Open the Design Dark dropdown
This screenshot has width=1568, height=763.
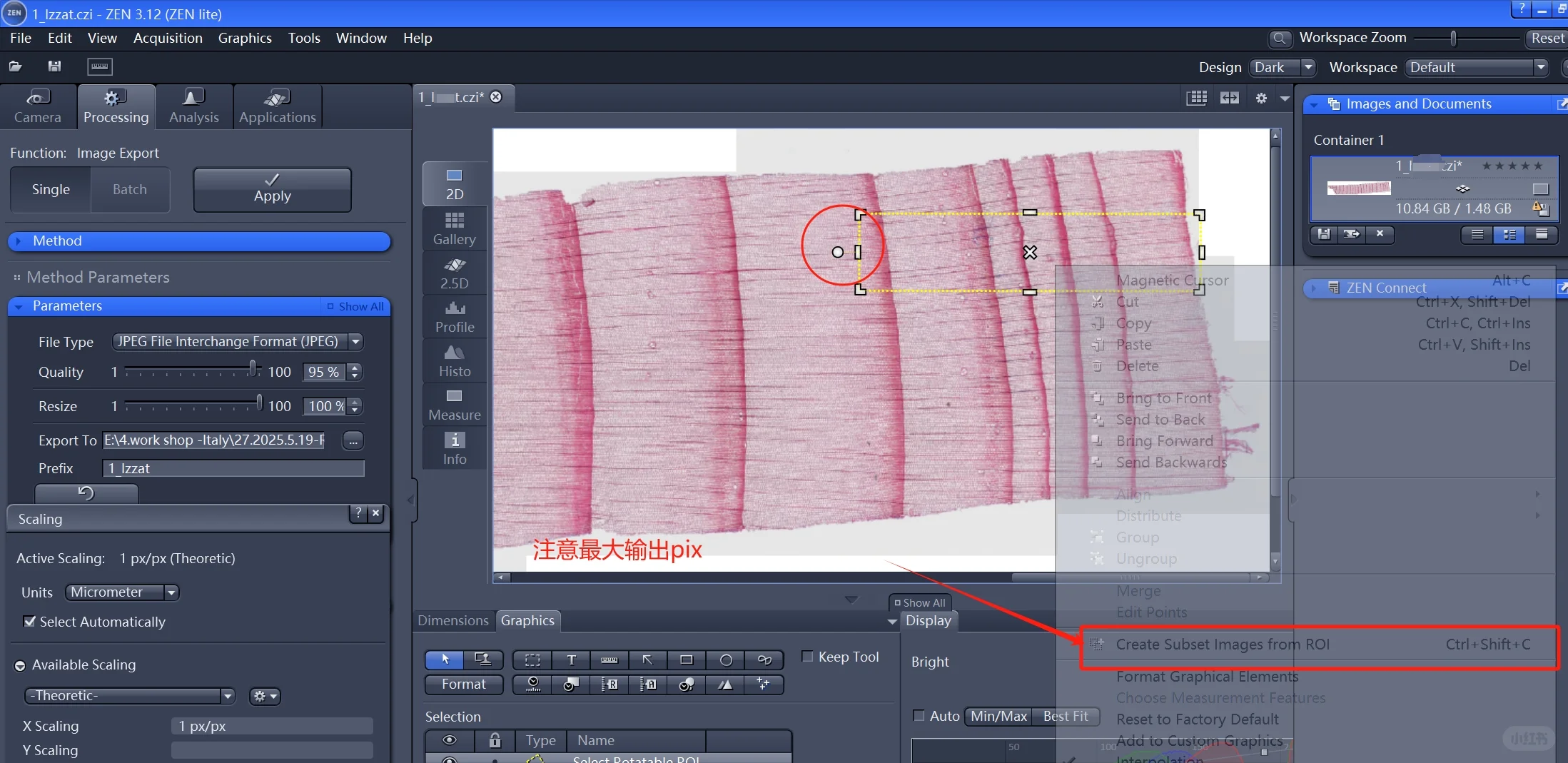tap(1283, 68)
